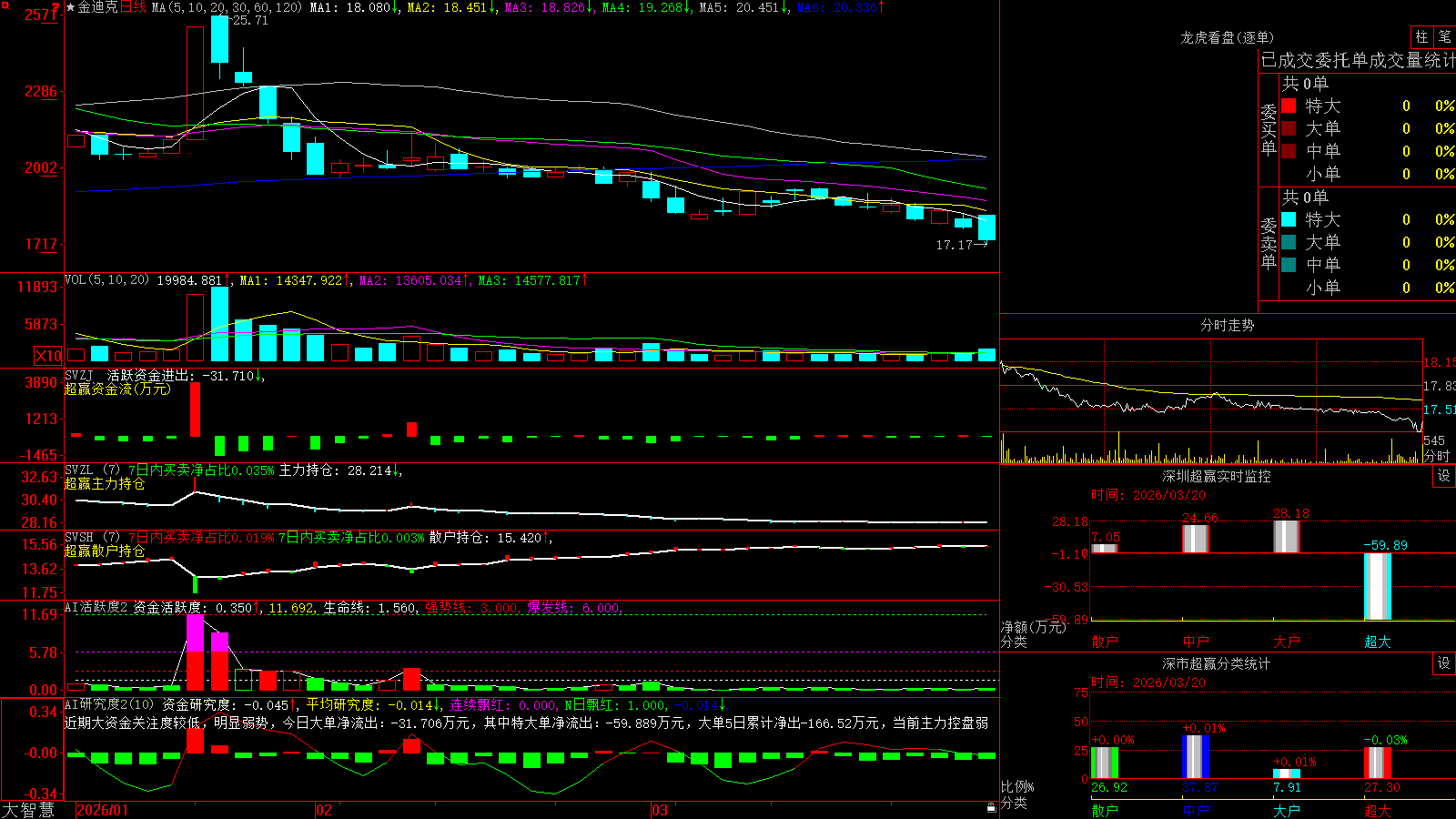
Task: Click the 超赢散户持仓 label
Action: click(105, 551)
